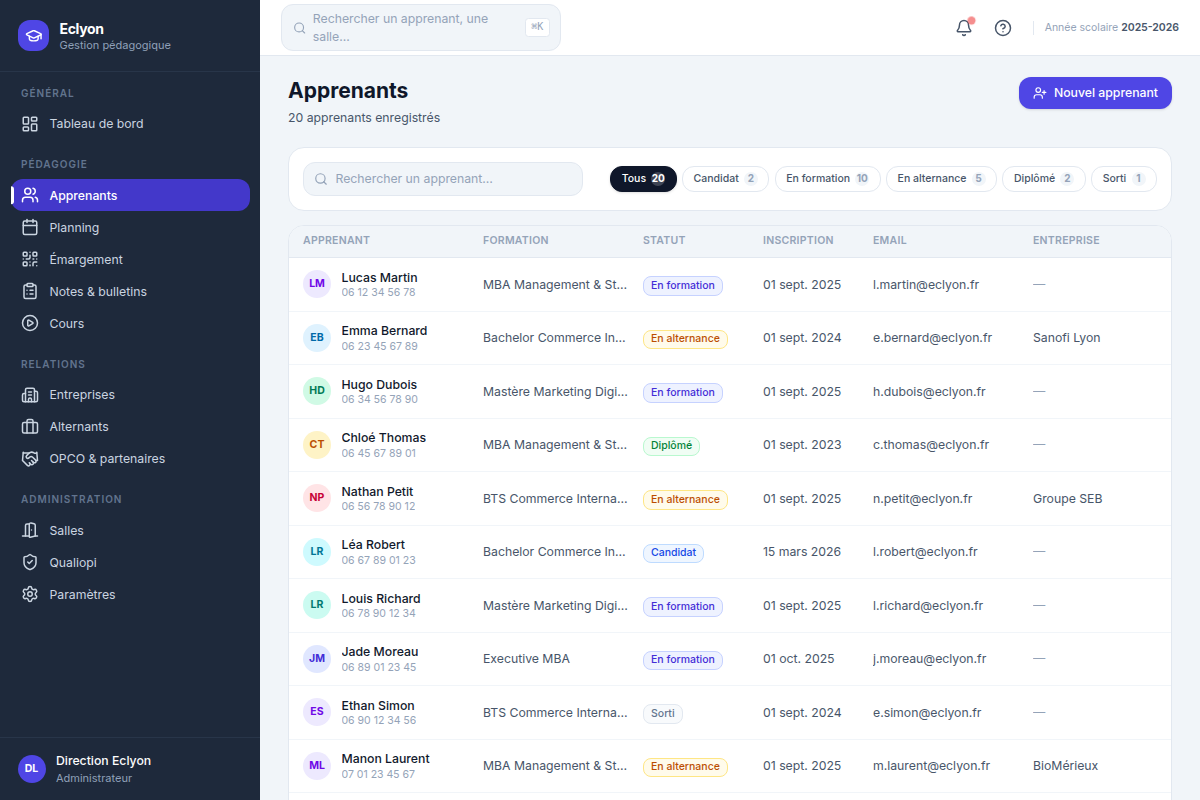The width and height of the screenshot is (1200, 800).
Task: Click the HD avatar of Hugo Dubois
Action: click(317, 391)
